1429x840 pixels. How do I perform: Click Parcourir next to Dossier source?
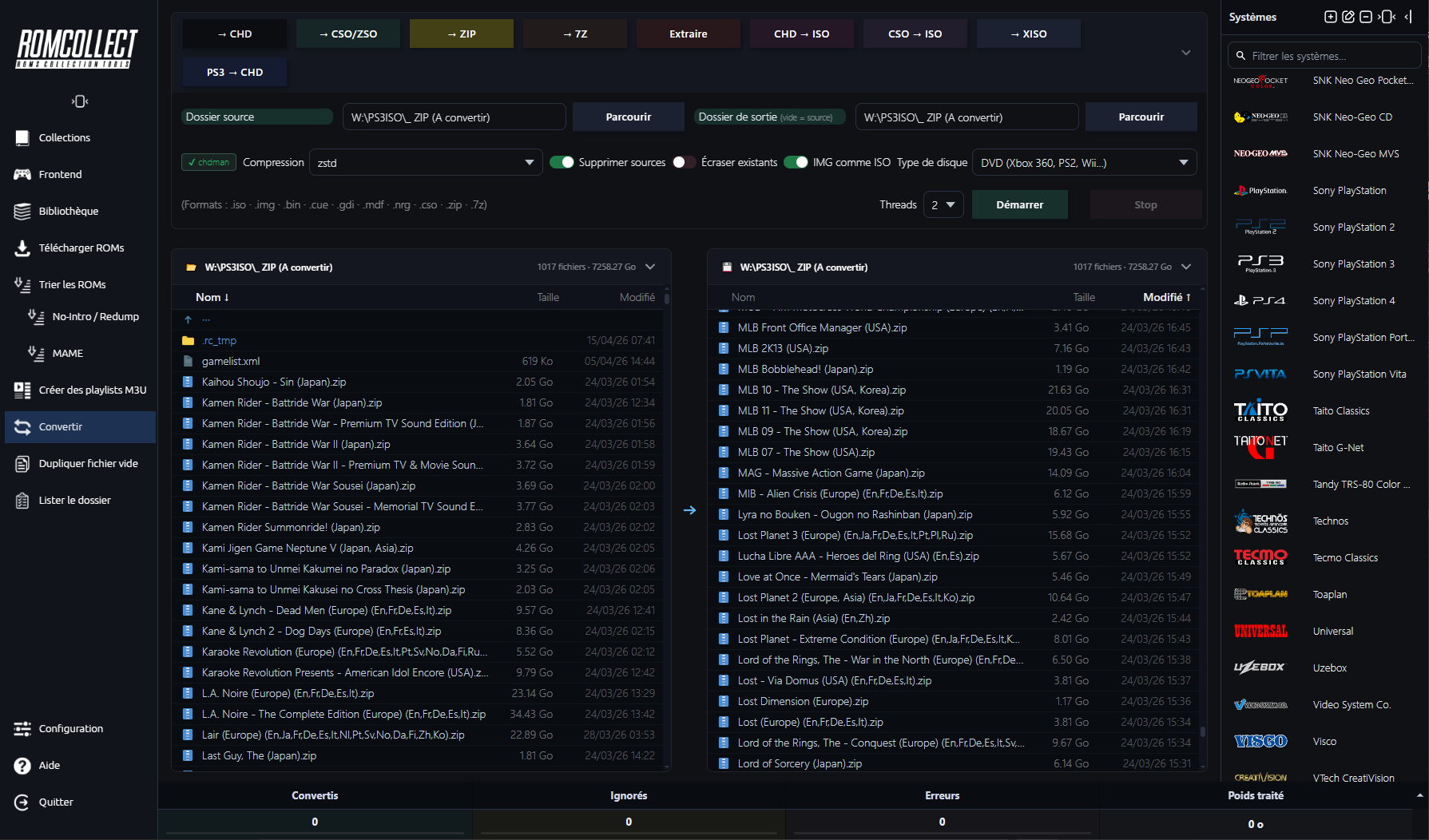(628, 117)
